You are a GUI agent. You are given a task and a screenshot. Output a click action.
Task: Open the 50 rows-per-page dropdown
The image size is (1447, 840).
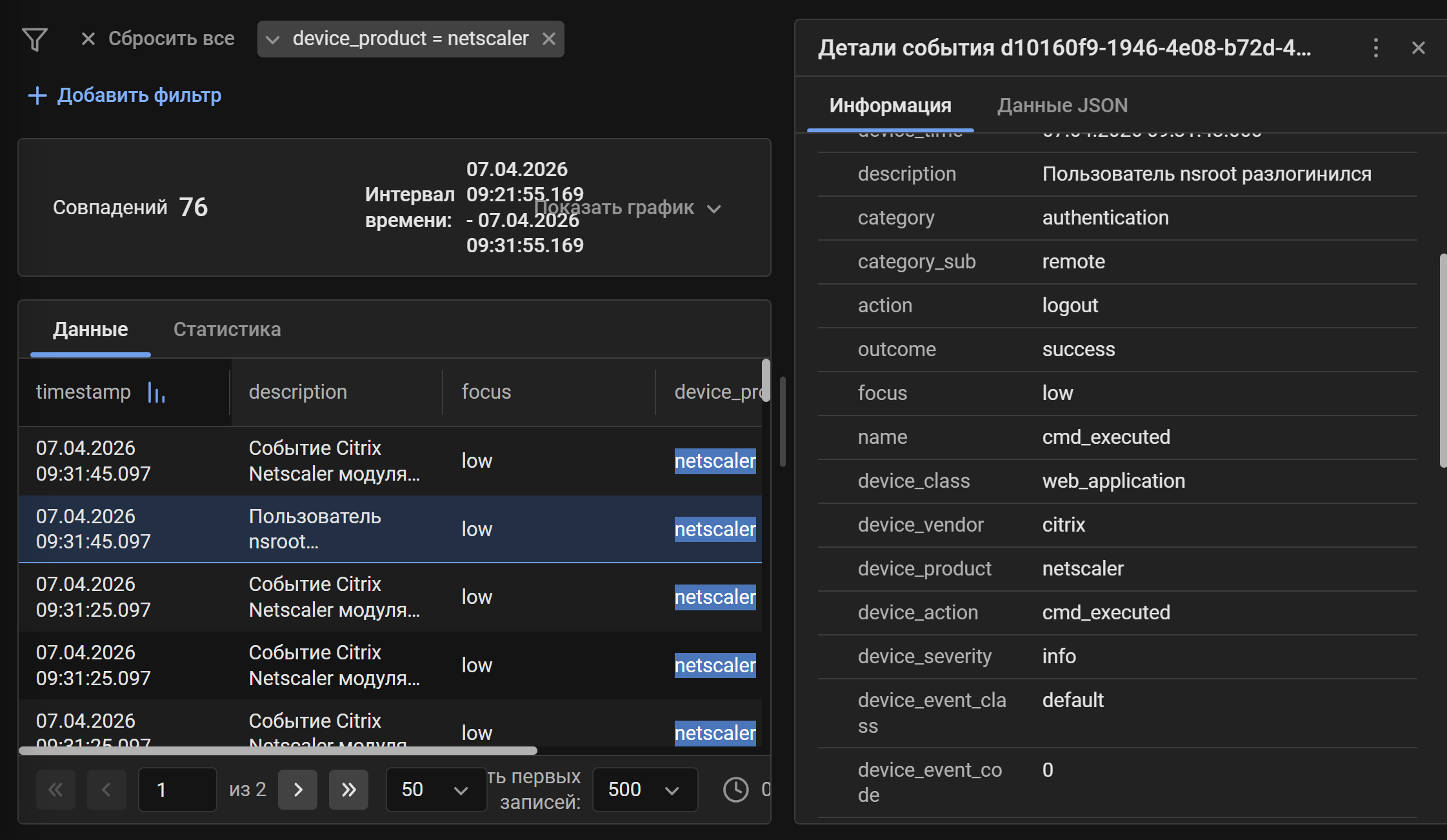click(435, 790)
